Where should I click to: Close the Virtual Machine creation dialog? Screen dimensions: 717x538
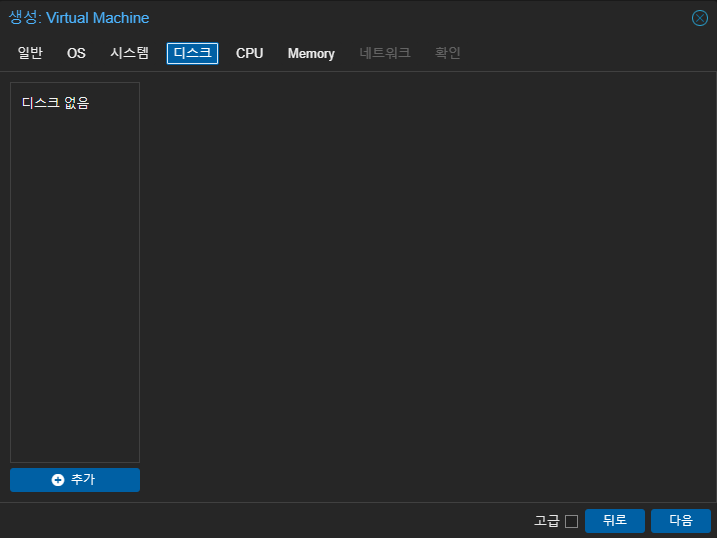[700, 18]
